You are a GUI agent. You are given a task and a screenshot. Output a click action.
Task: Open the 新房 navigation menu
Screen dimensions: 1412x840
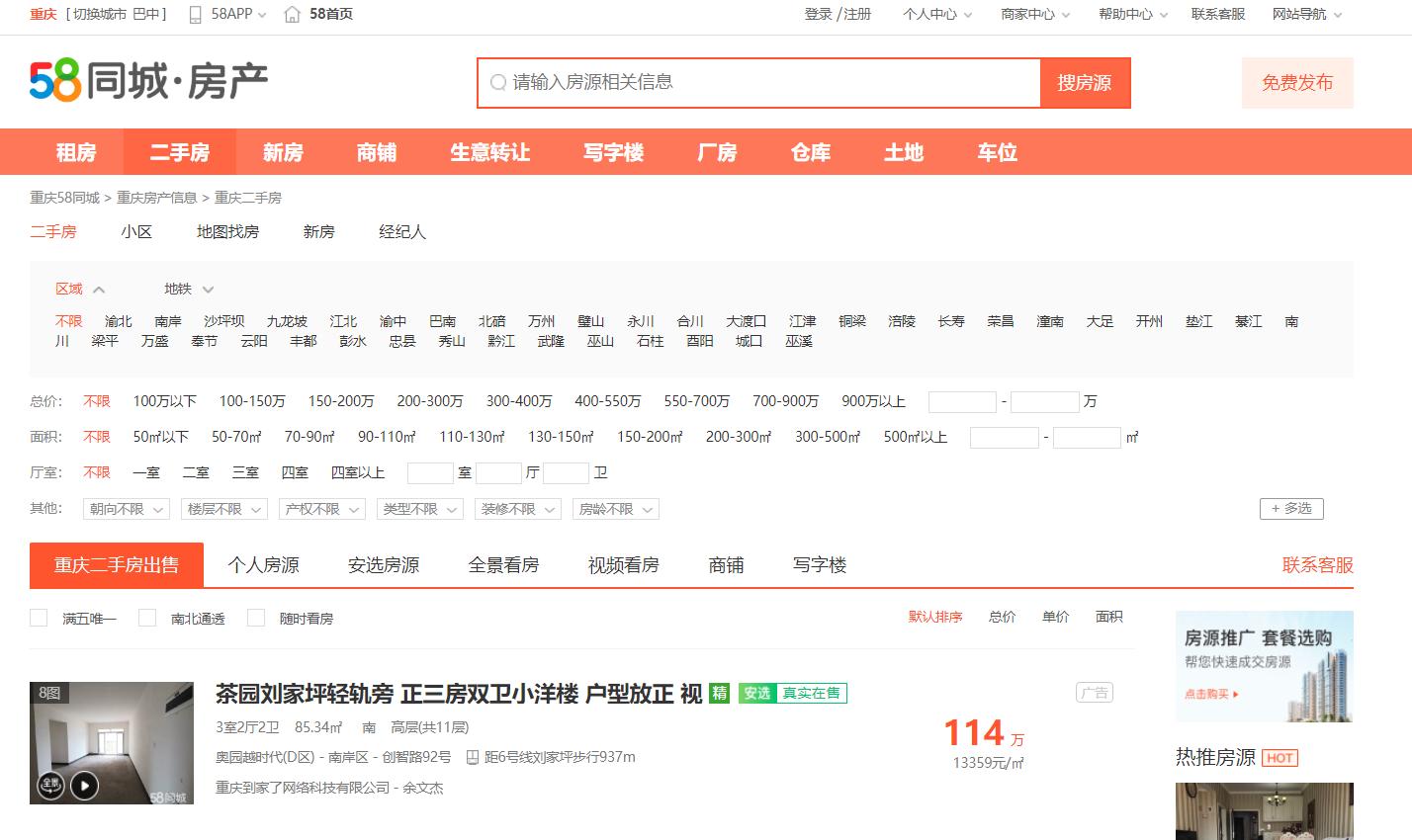[285, 152]
